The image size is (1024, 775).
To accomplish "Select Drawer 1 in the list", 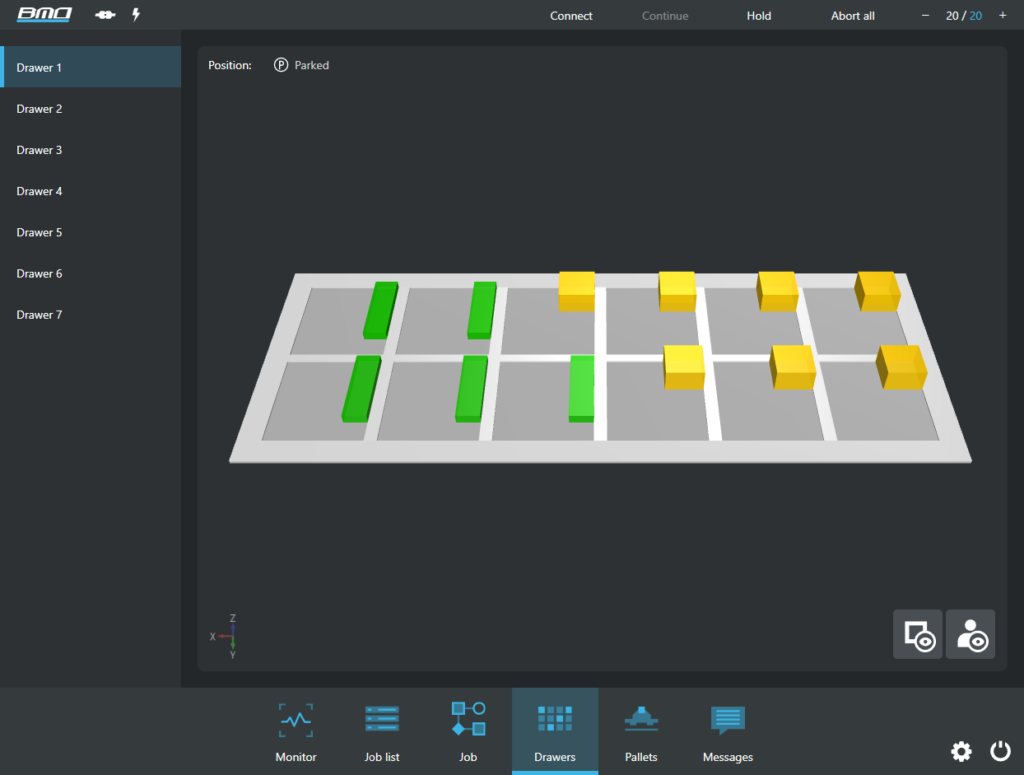I will (91, 67).
